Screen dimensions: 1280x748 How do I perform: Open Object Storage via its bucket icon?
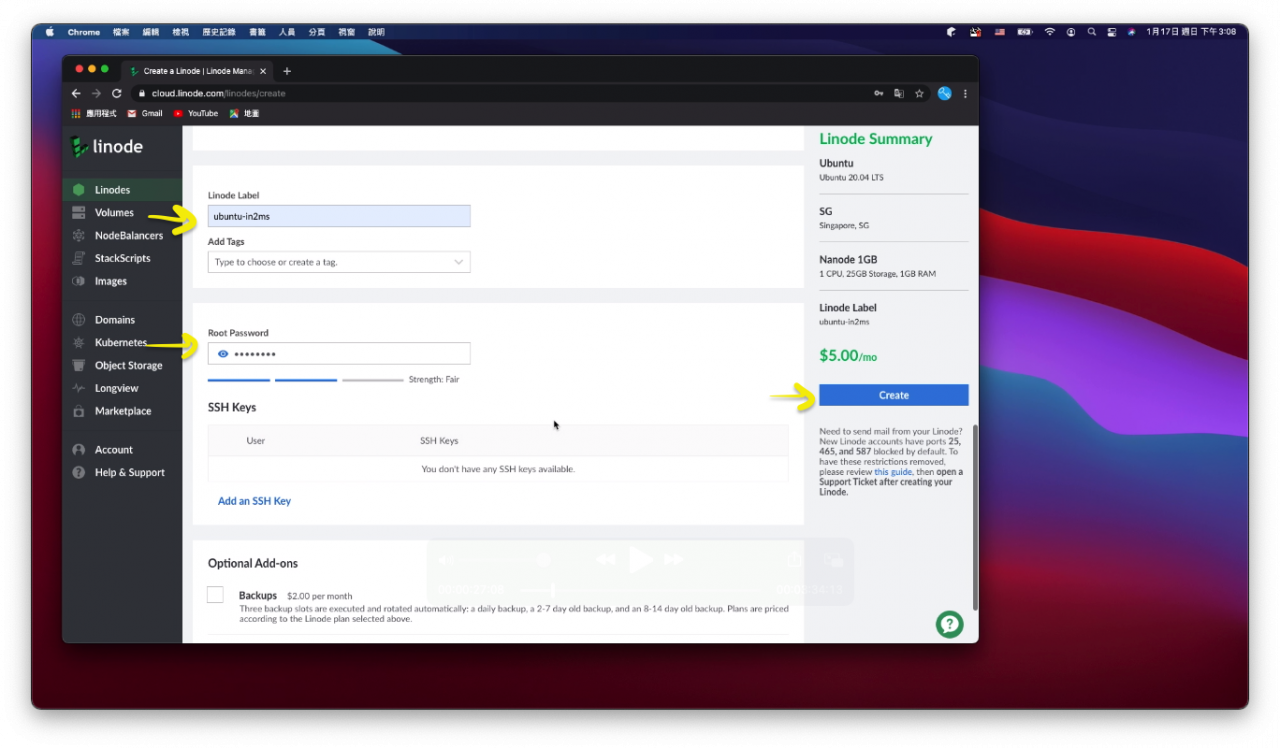(x=78, y=366)
